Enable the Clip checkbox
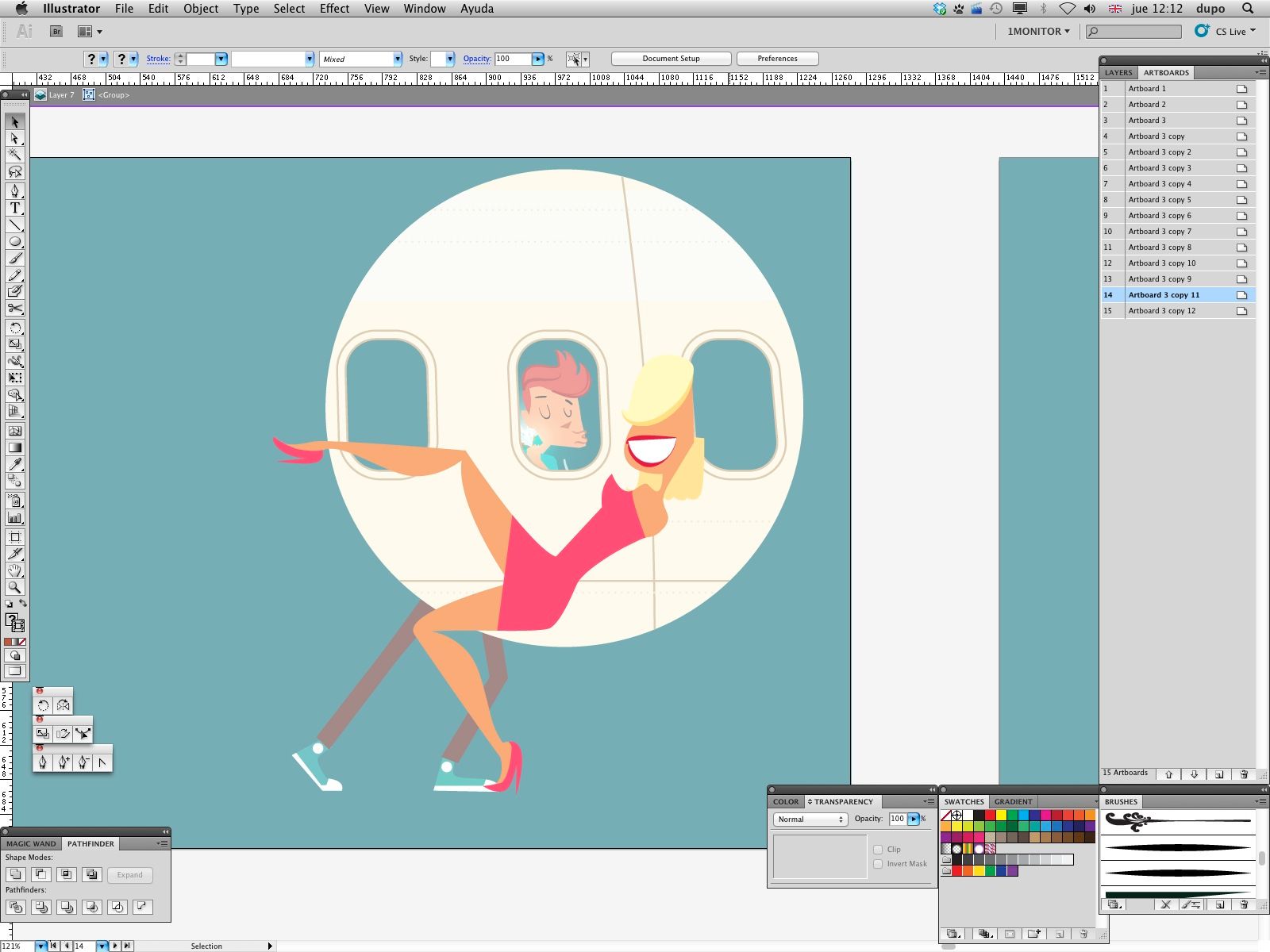This screenshot has width=1270, height=952. click(x=878, y=850)
